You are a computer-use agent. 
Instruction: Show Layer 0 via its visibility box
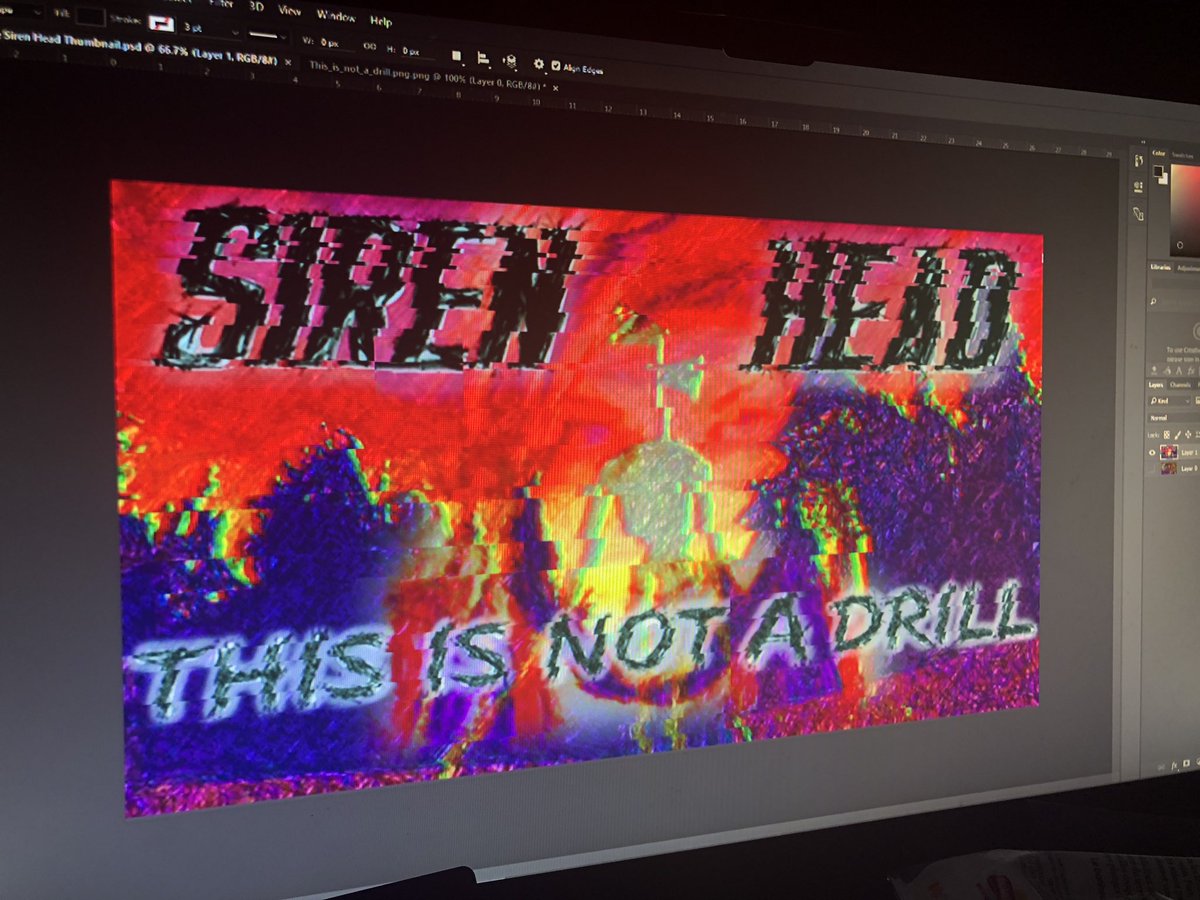tap(1152, 468)
